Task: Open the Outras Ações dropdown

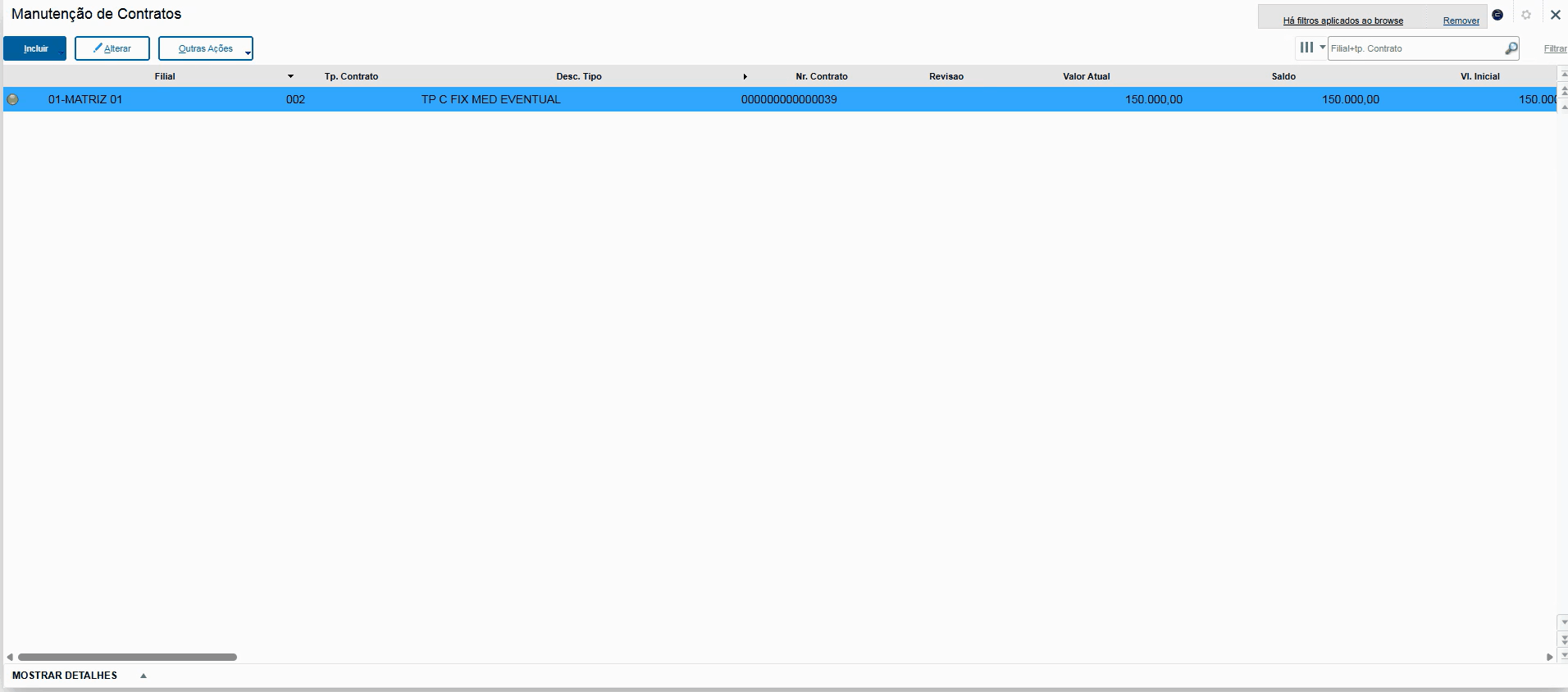Action: pyautogui.click(x=205, y=48)
